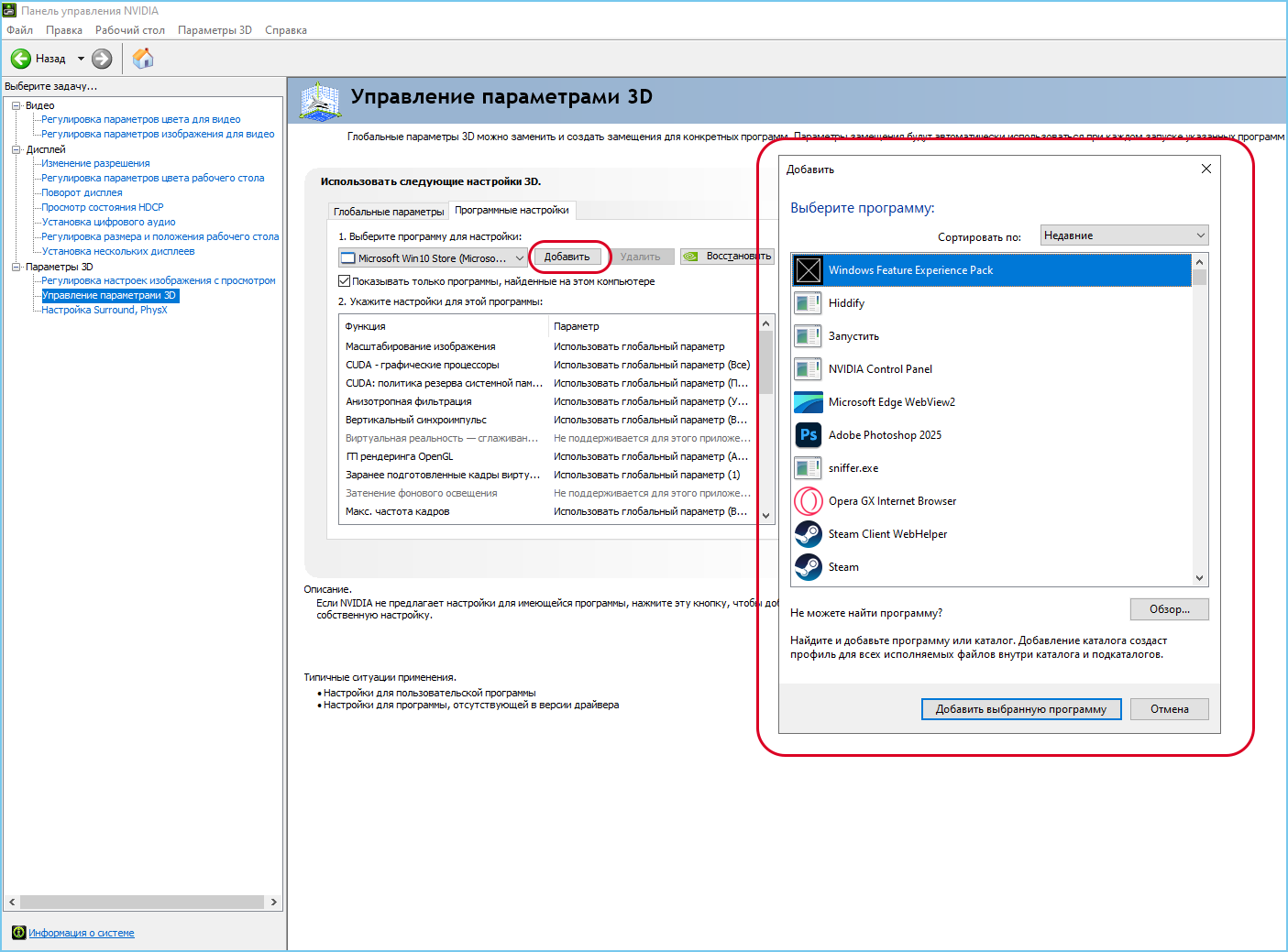Click the Adobe Photoshop 2025 icon
1288x952 pixels.
click(x=808, y=435)
